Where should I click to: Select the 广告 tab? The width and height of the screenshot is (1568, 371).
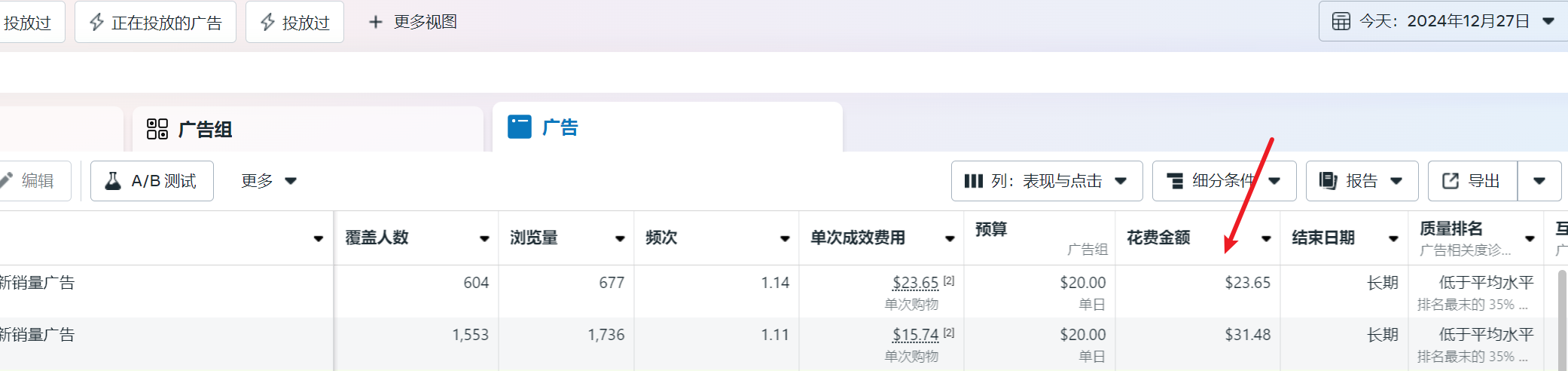pyautogui.click(x=560, y=127)
